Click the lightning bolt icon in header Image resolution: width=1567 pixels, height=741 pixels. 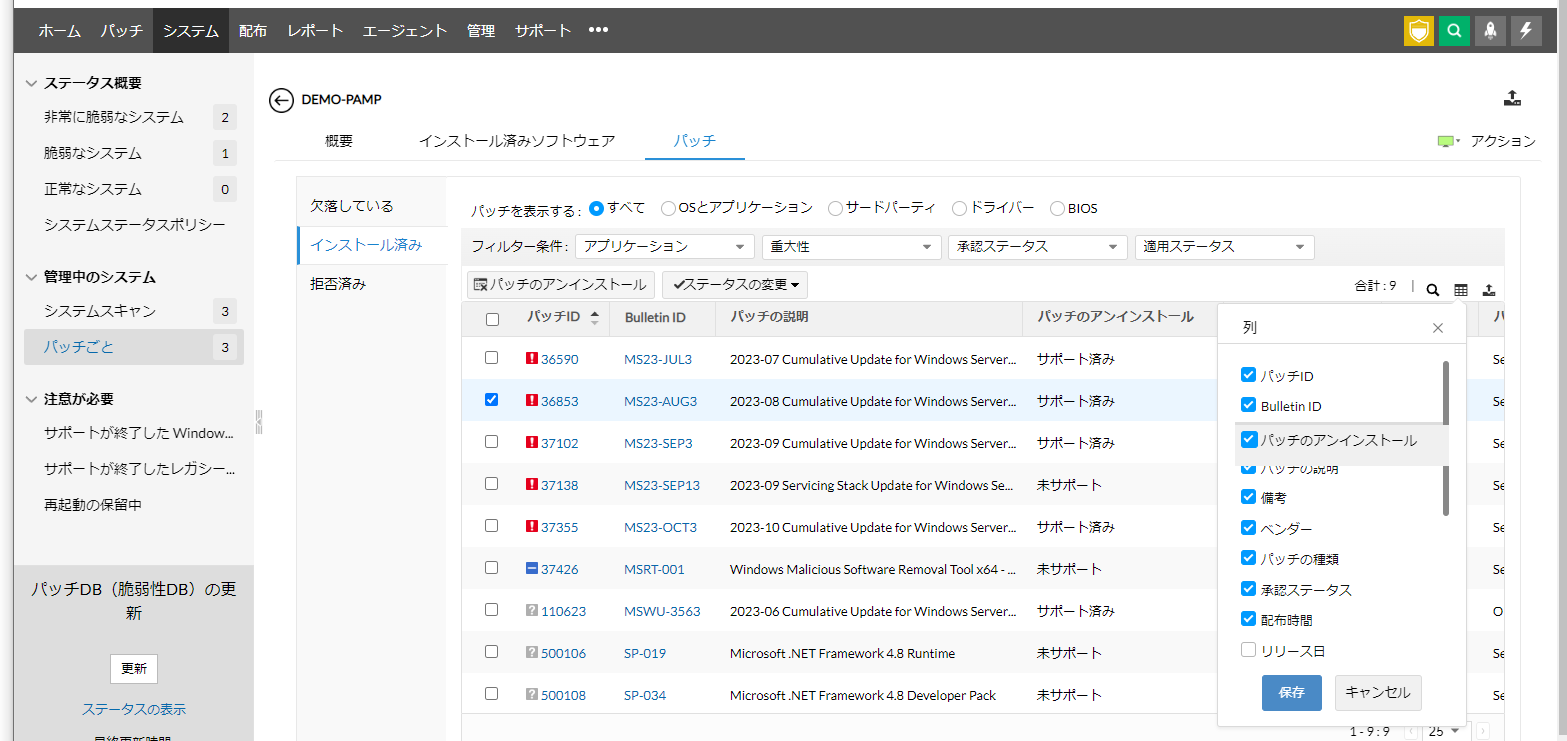1526,31
